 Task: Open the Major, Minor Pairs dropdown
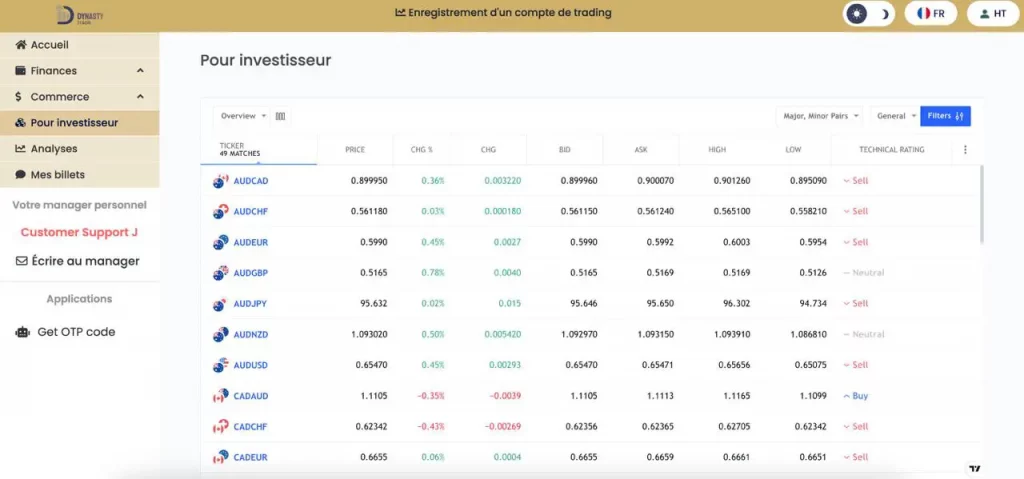click(x=820, y=116)
